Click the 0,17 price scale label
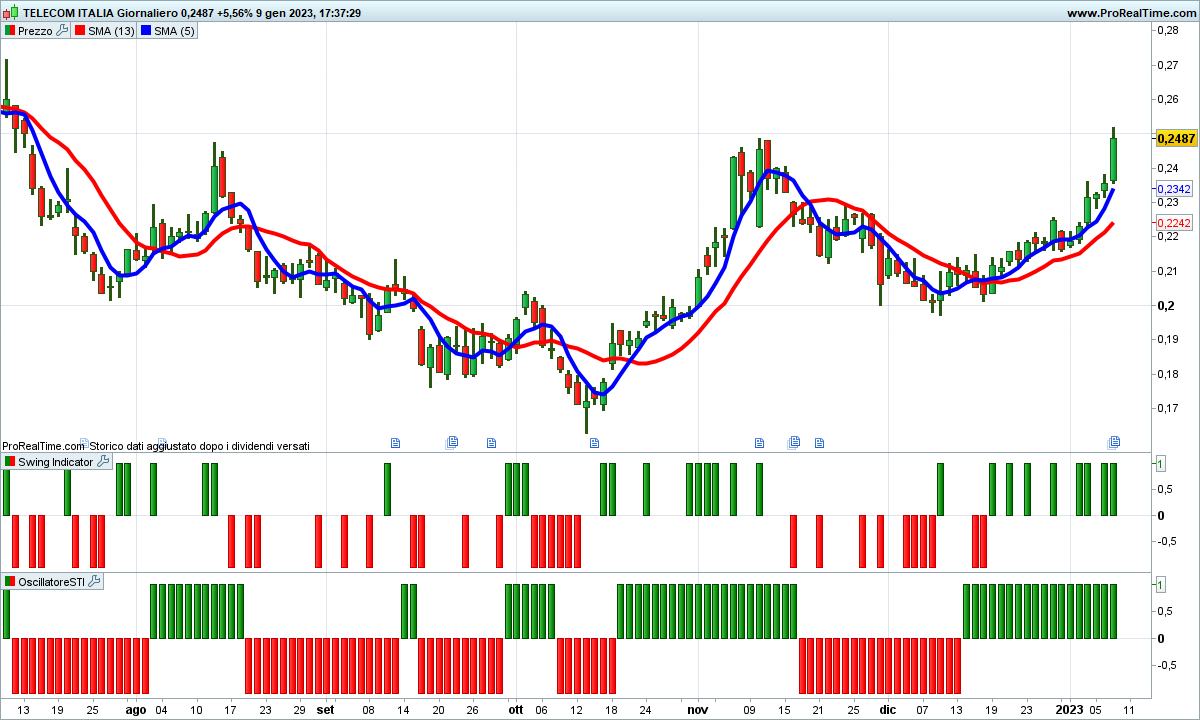The height and width of the screenshot is (720, 1200). (x=1166, y=408)
